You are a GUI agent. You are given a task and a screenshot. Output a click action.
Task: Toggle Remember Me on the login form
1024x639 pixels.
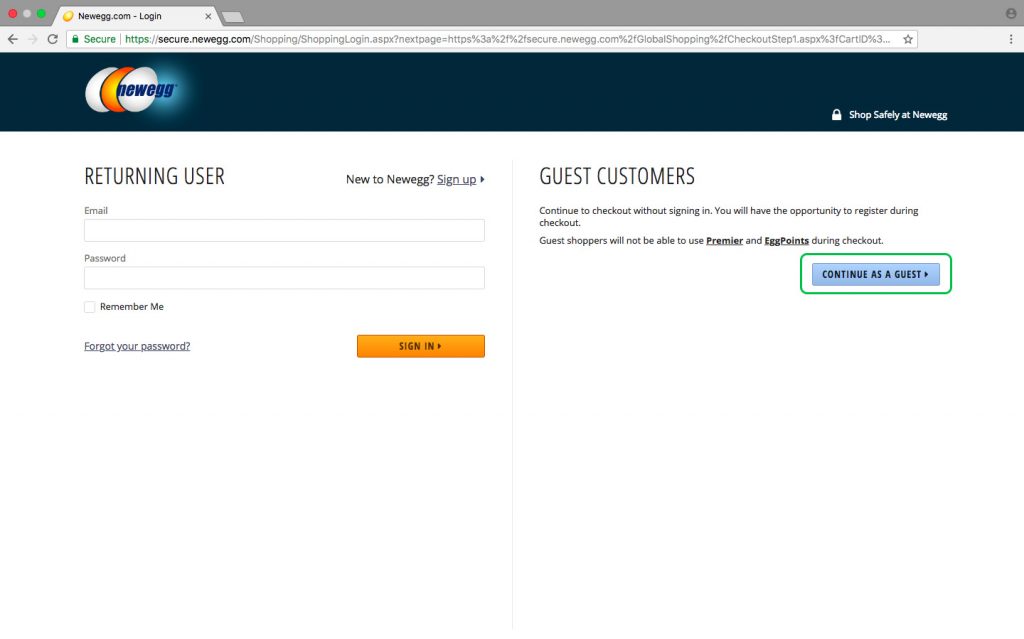pos(89,307)
